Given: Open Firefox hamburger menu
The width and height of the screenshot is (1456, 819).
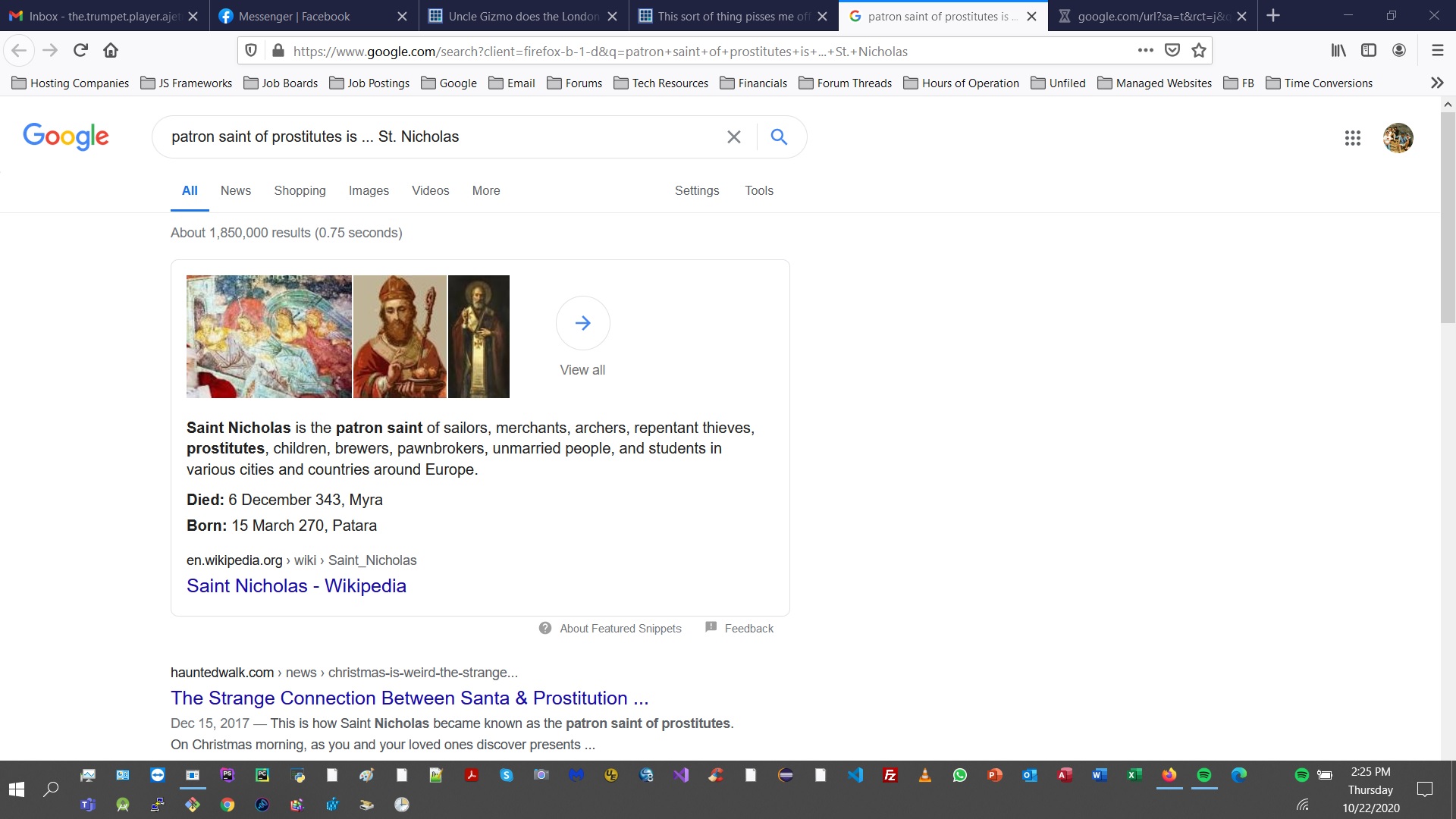Looking at the screenshot, I should [x=1437, y=51].
